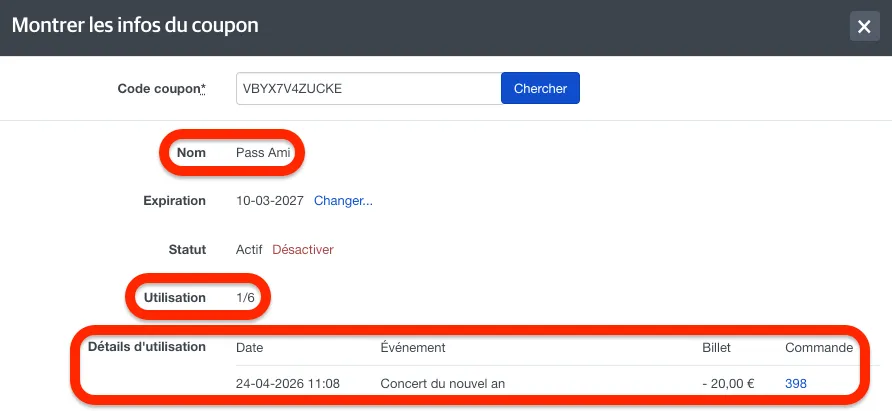Click the Montrer les infos du coupon title
Screen dimensions: 892x411
[x=135, y=26]
